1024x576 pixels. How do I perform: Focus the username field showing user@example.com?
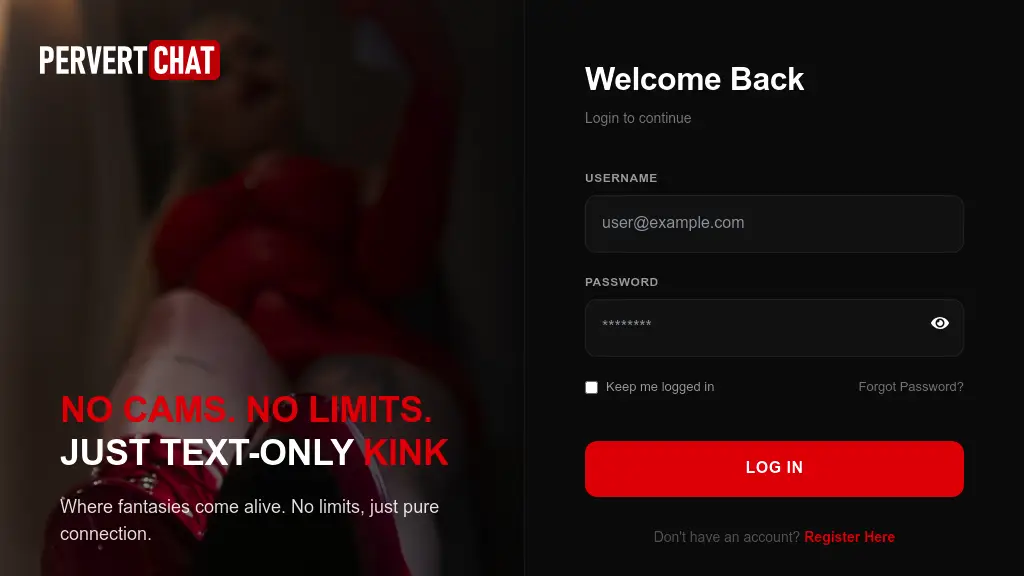tap(774, 223)
